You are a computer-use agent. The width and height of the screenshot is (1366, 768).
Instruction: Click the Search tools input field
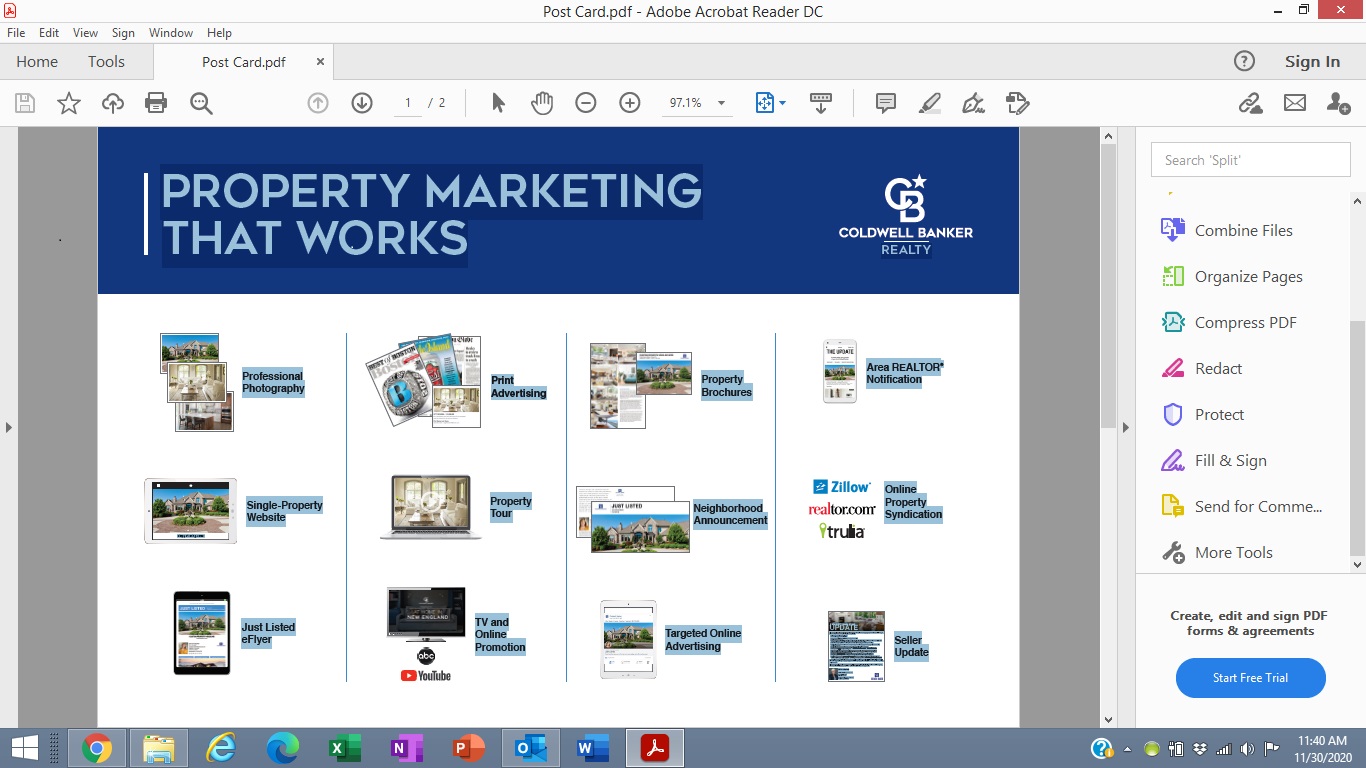pyautogui.click(x=1251, y=160)
